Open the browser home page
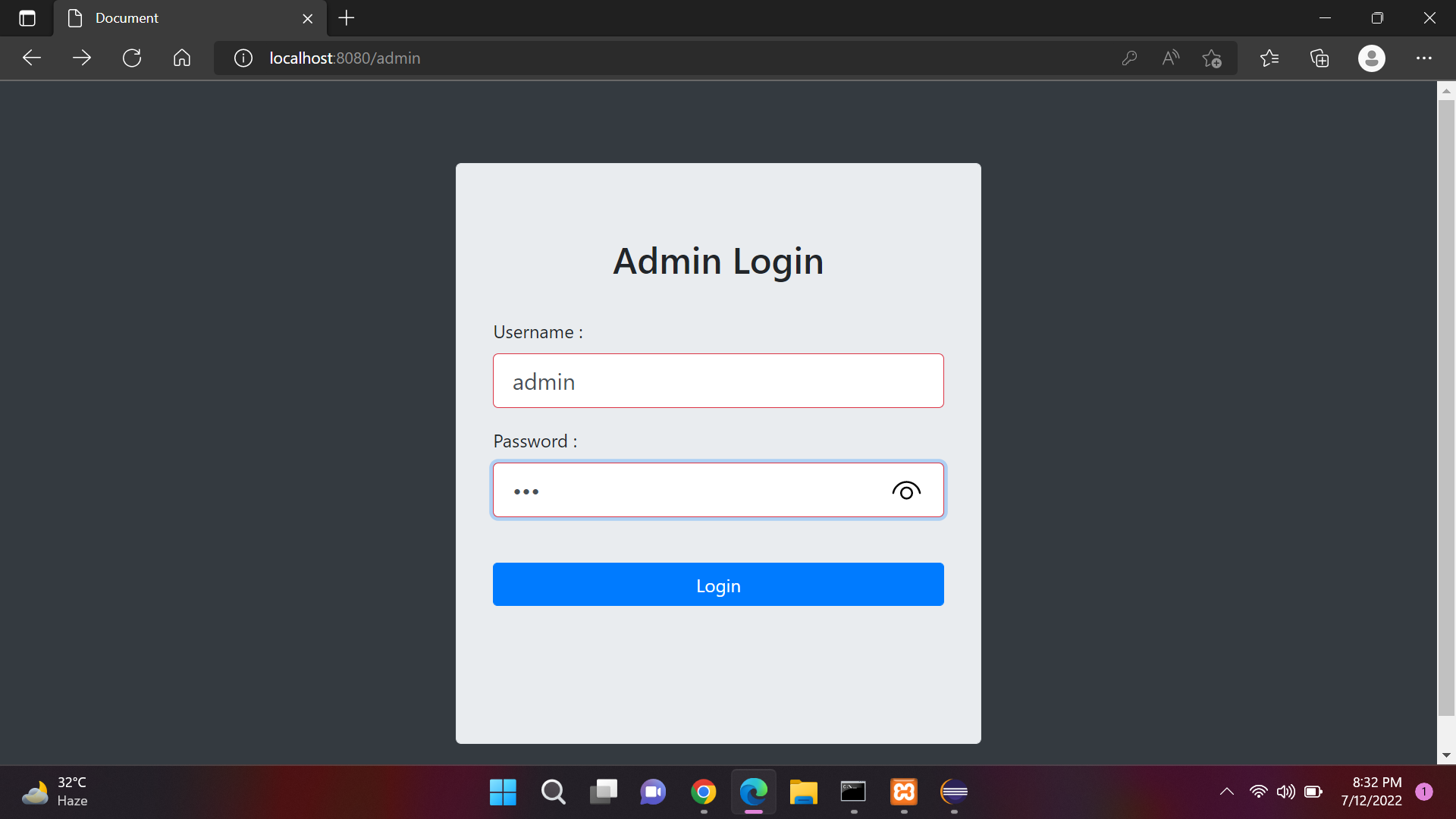 pos(182,58)
